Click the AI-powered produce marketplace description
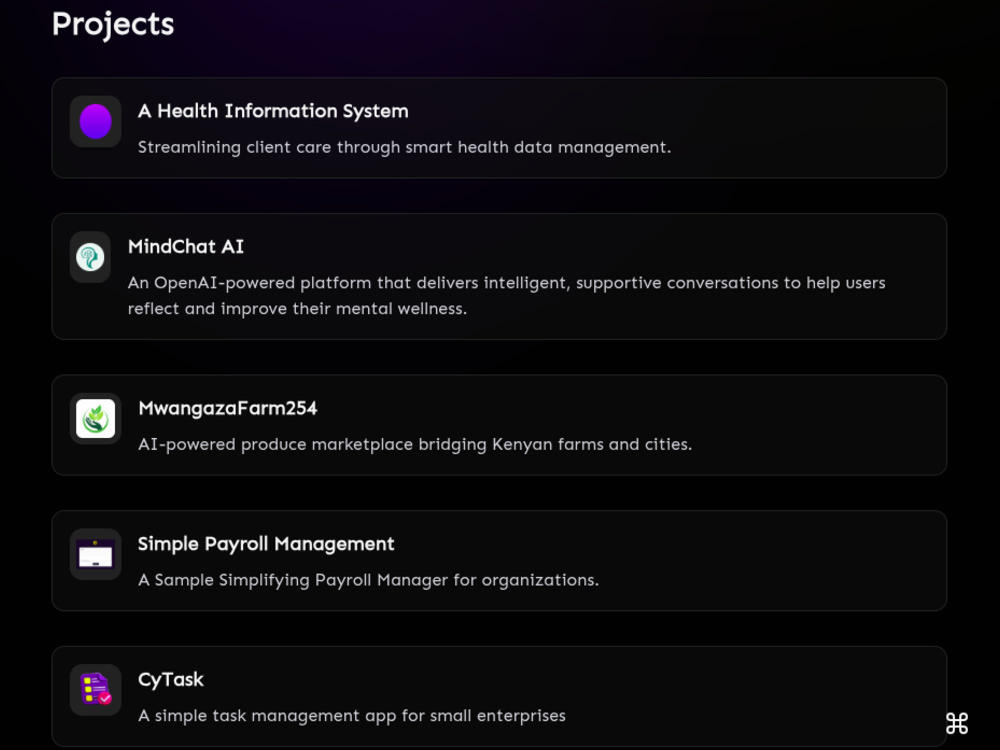This screenshot has height=750, width=1000. [415, 445]
